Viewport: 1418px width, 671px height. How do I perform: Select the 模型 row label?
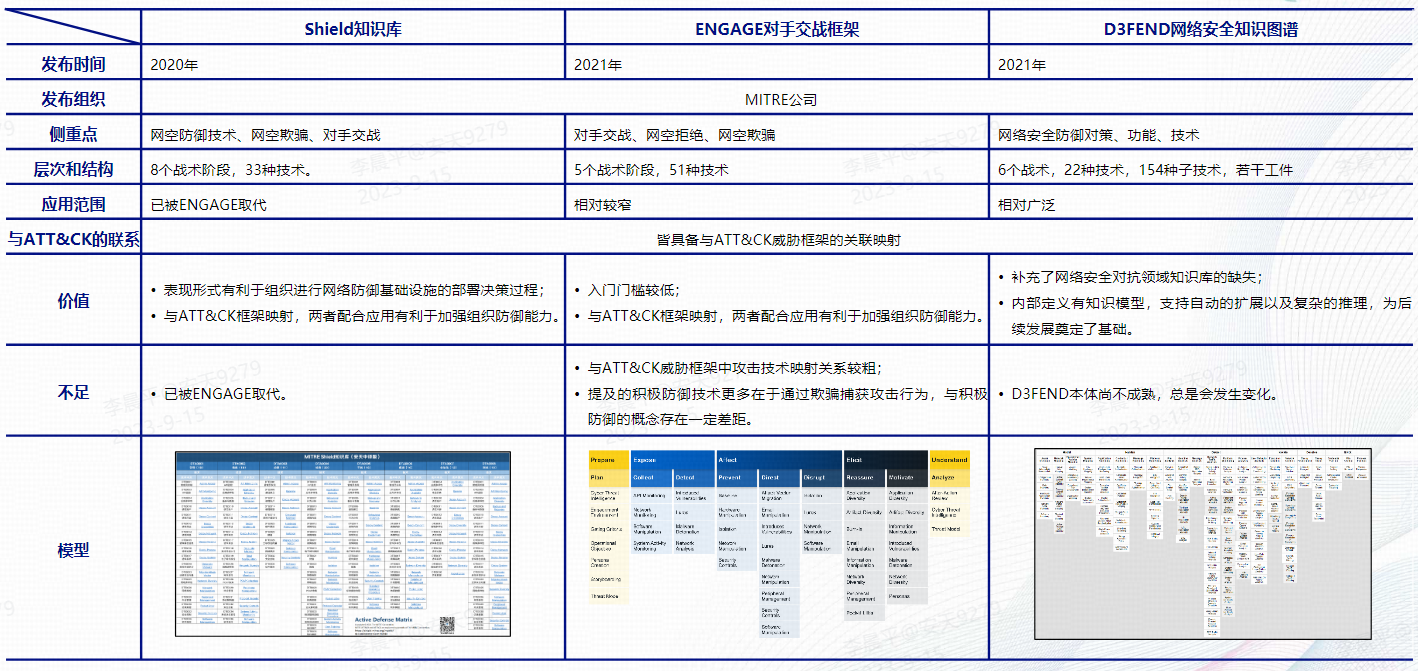[x=73, y=550]
